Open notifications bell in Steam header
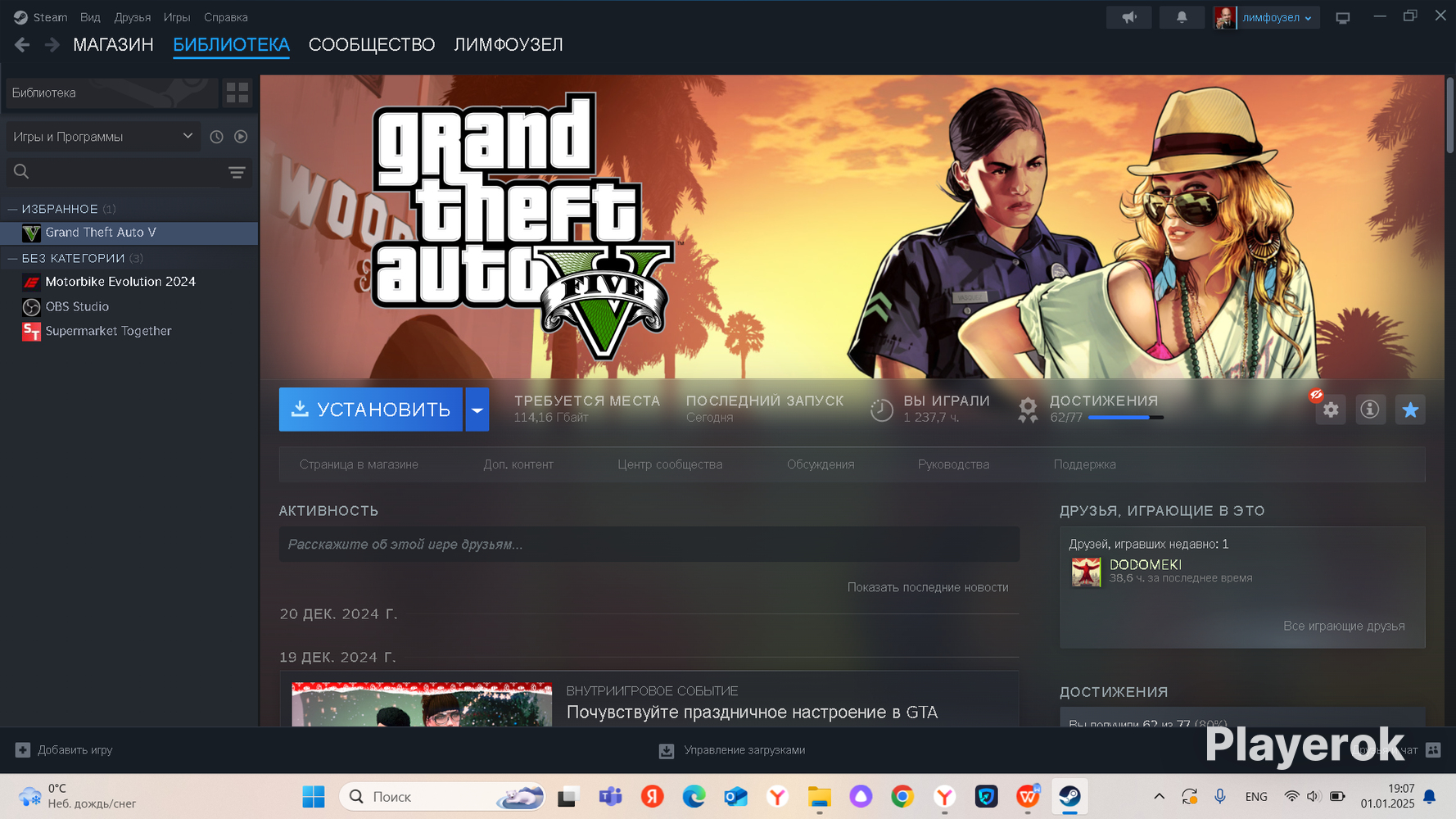Viewport: 1456px width, 819px height. (1182, 17)
